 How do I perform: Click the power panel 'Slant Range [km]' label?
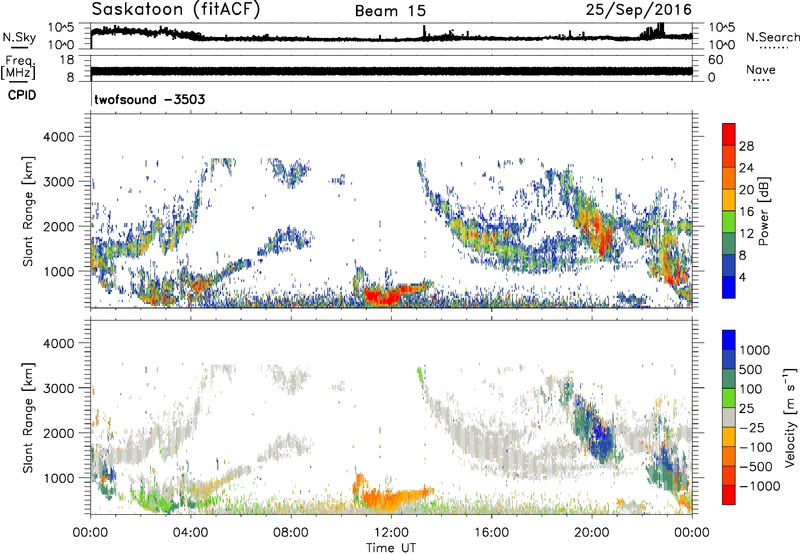(28, 211)
